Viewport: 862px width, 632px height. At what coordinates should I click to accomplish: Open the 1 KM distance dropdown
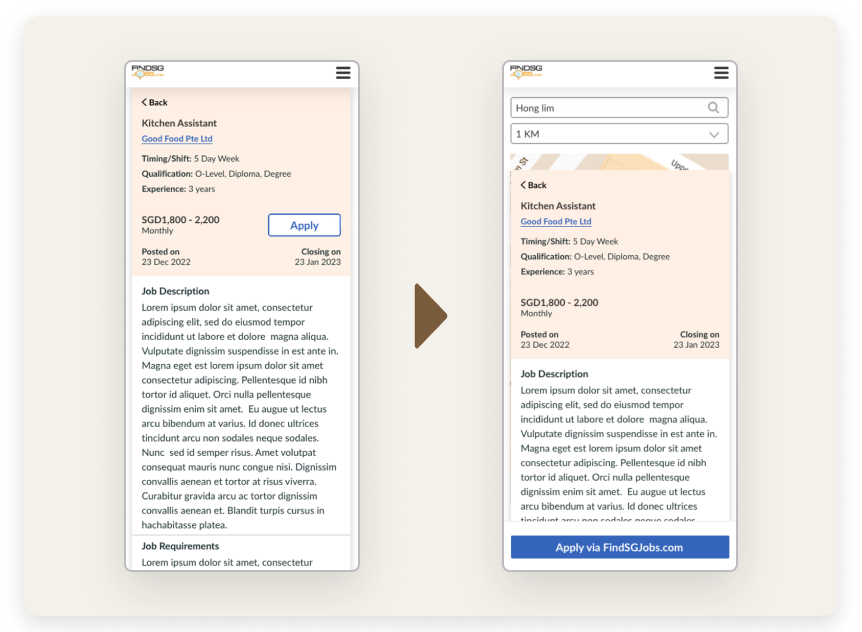click(x=620, y=134)
